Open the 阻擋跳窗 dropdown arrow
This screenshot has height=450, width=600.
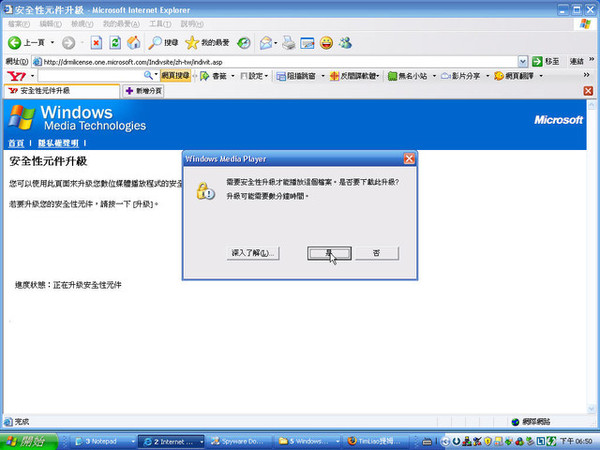click(x=323, y=76)
